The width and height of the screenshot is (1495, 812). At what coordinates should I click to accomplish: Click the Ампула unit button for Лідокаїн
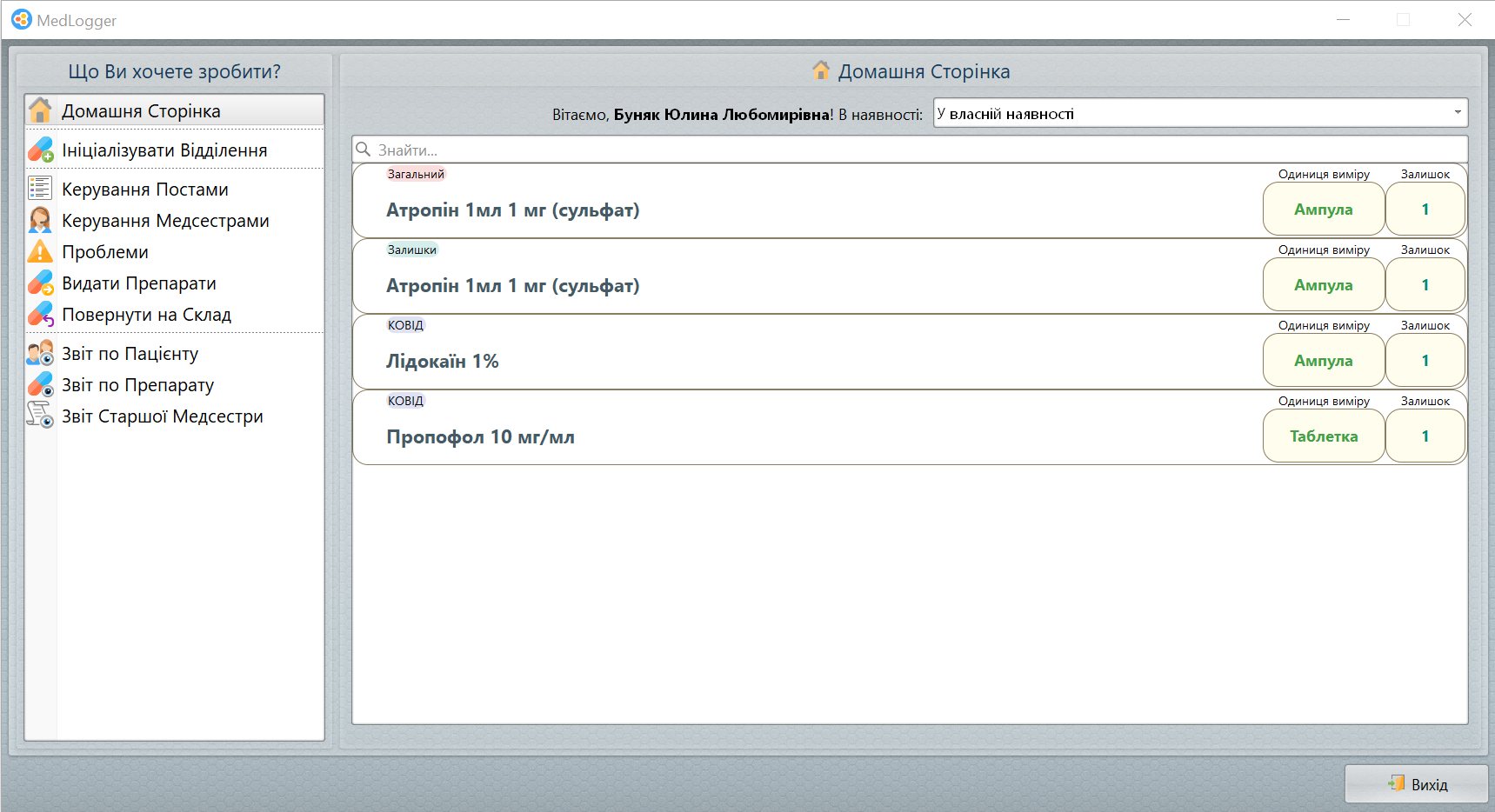click(x=1323, y=361)
